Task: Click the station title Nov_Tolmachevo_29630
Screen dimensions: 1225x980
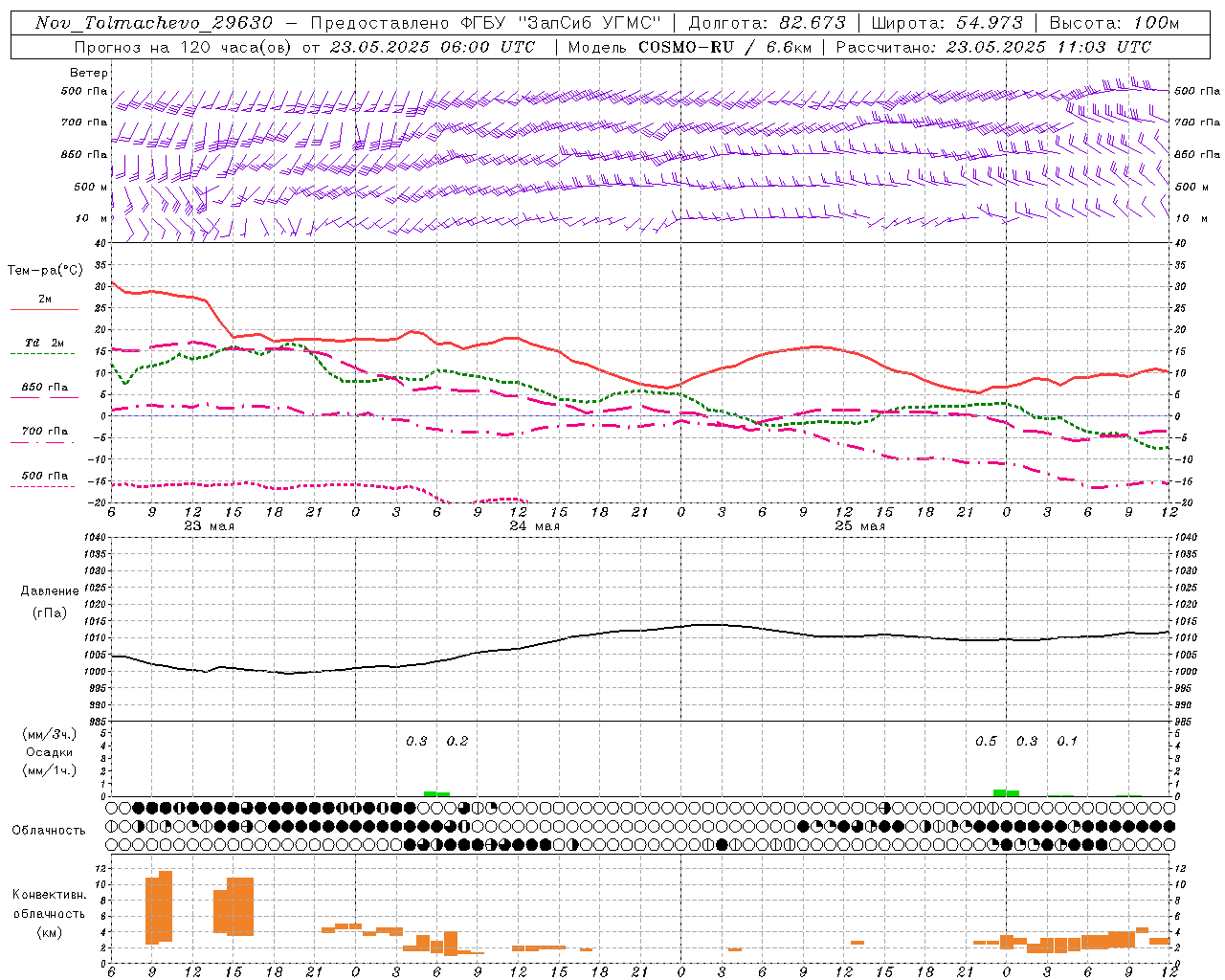Action: (x=154, y=23)
